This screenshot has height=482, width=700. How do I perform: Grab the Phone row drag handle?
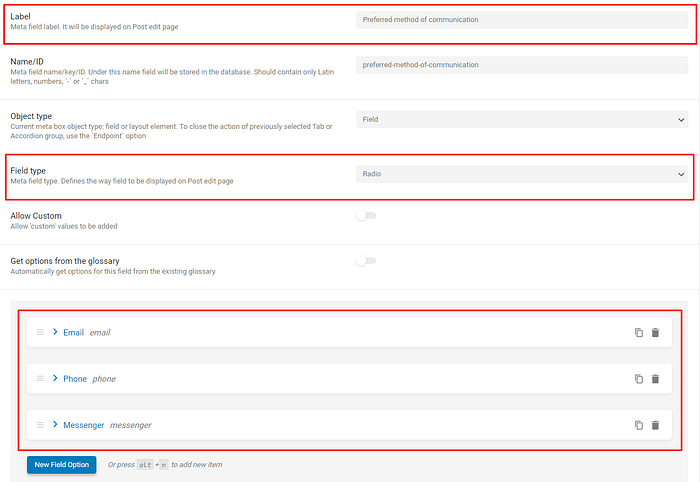click(40, 378)
